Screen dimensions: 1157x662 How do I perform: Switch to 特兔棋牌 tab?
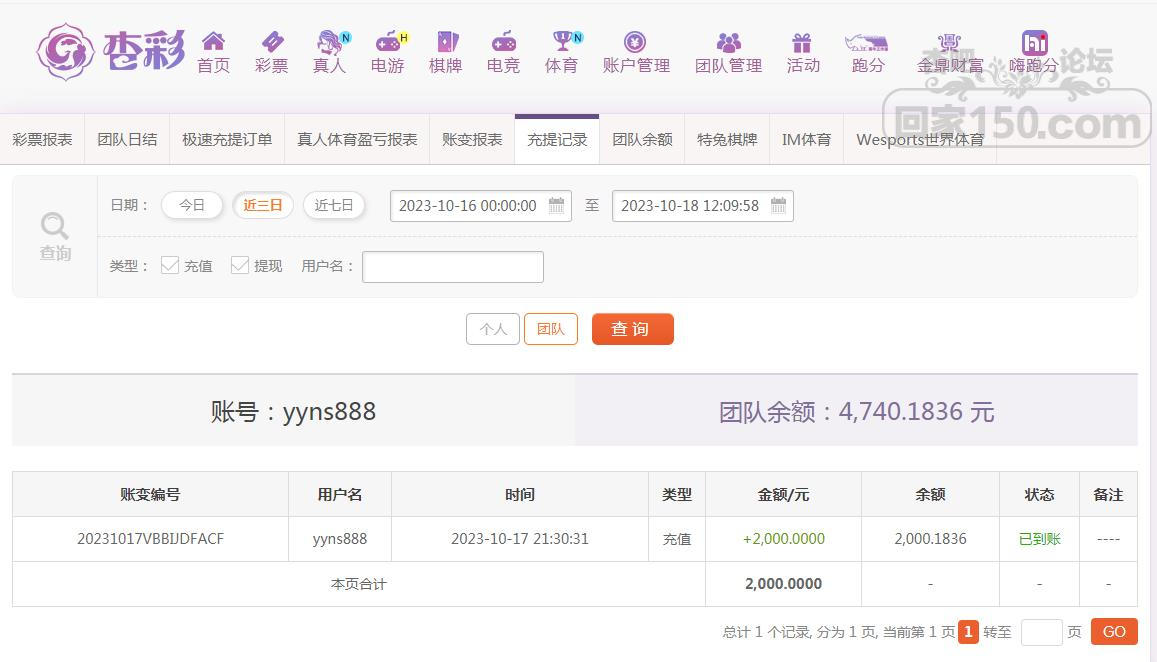tap(727, 139)
